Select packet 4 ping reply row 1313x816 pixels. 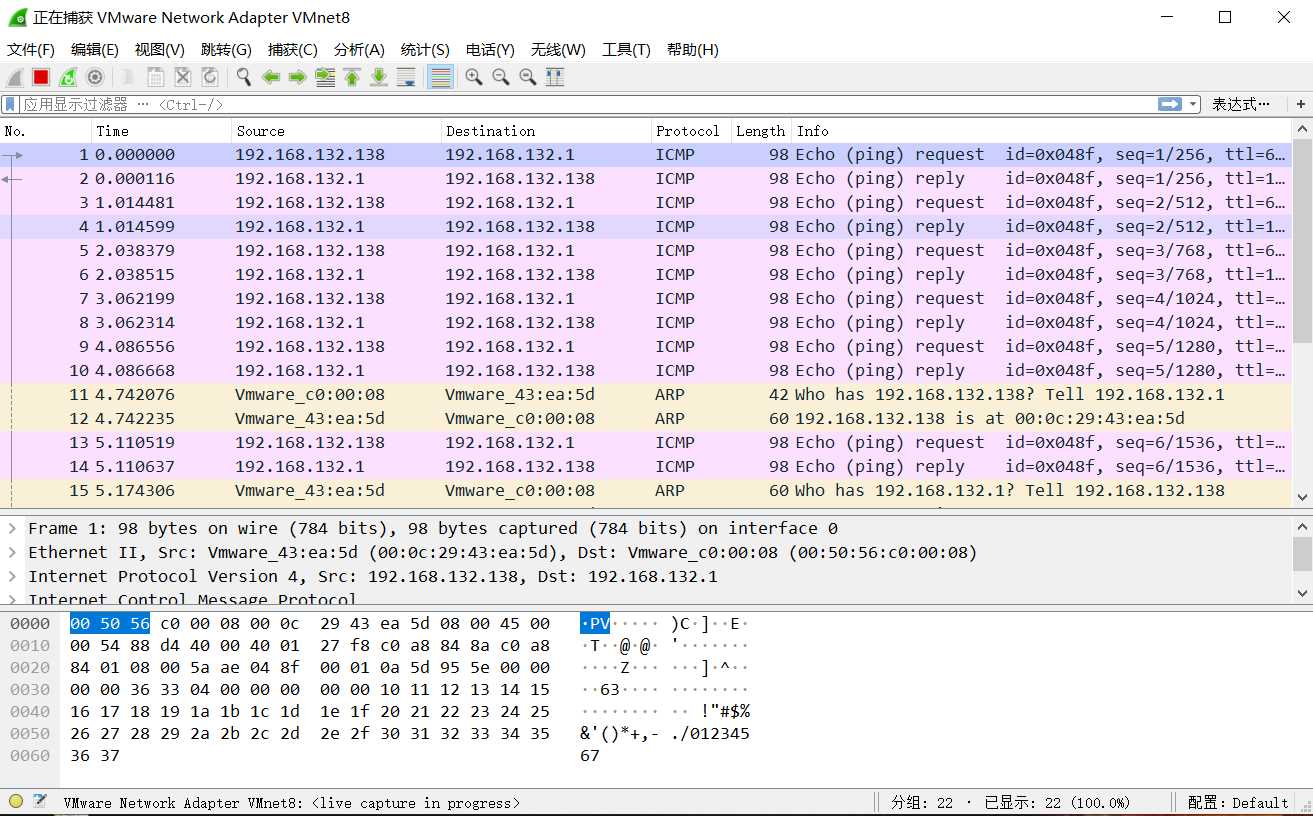coord(646,226)
